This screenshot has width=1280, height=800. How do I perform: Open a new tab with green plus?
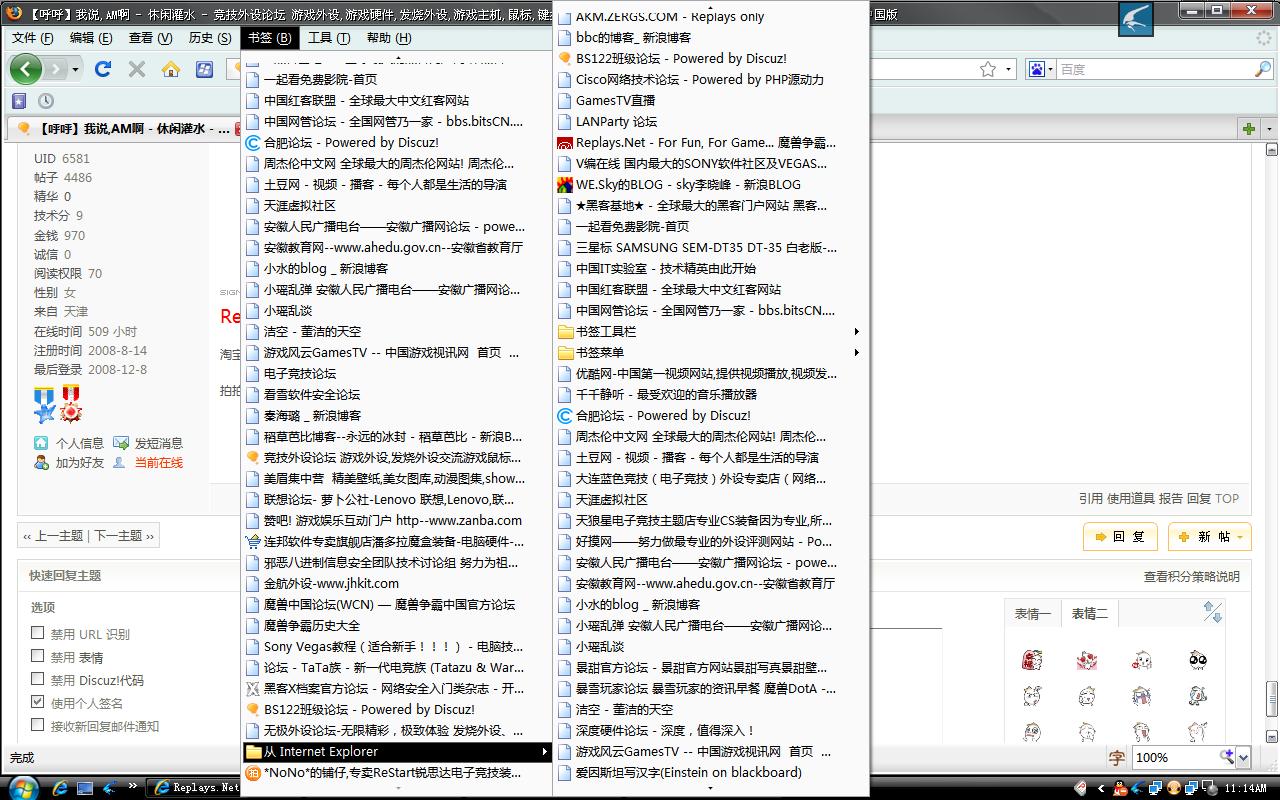1248,129
